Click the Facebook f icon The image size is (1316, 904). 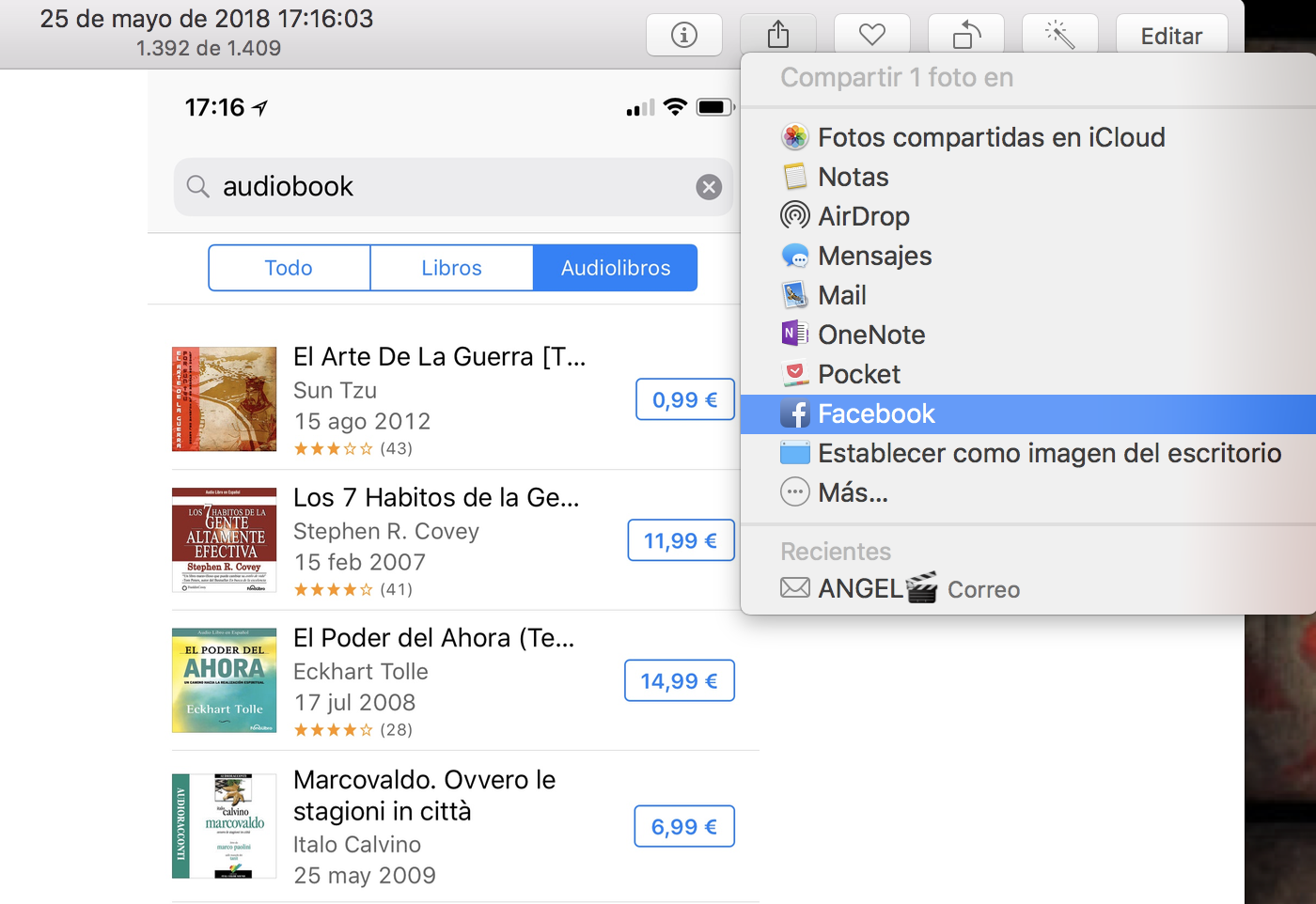pyautogui.click(x=795, y=413)
